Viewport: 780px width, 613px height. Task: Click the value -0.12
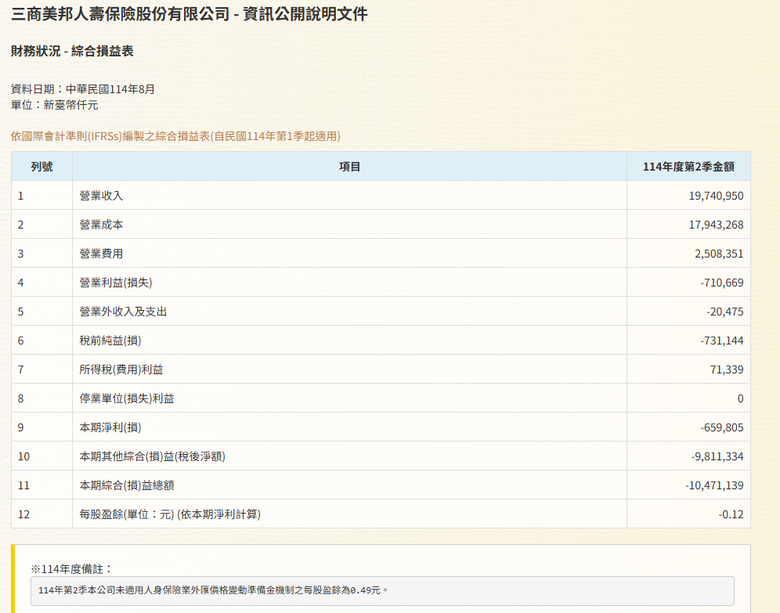click(731, 513)
